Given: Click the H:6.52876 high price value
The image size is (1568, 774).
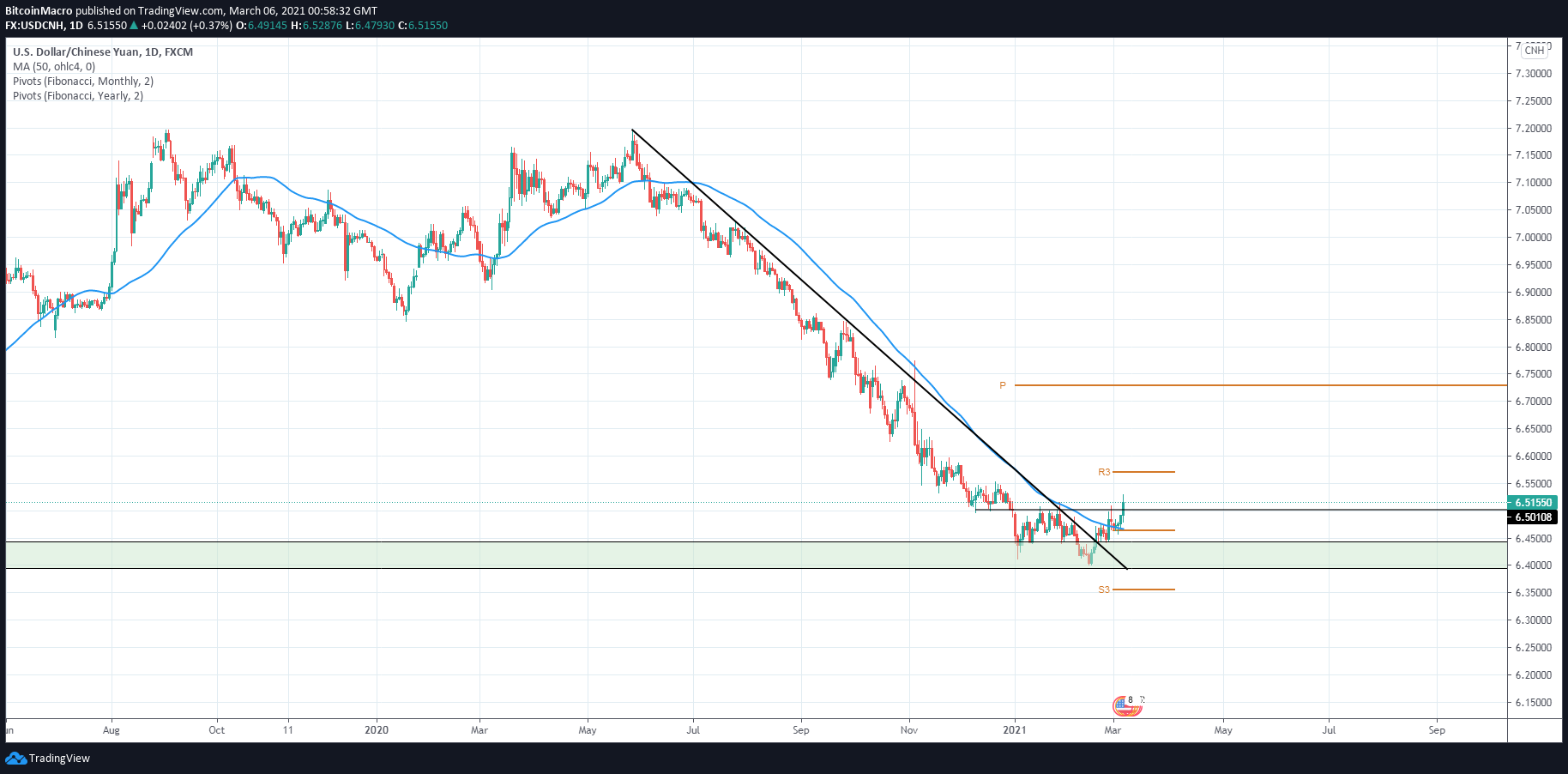Looking at the screenshot, I should point(317,26).
